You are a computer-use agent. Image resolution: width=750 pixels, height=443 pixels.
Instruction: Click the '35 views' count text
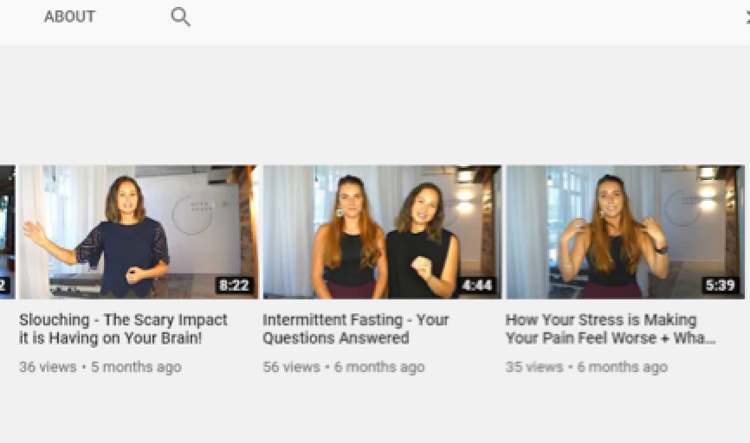[x=534, y=367]
